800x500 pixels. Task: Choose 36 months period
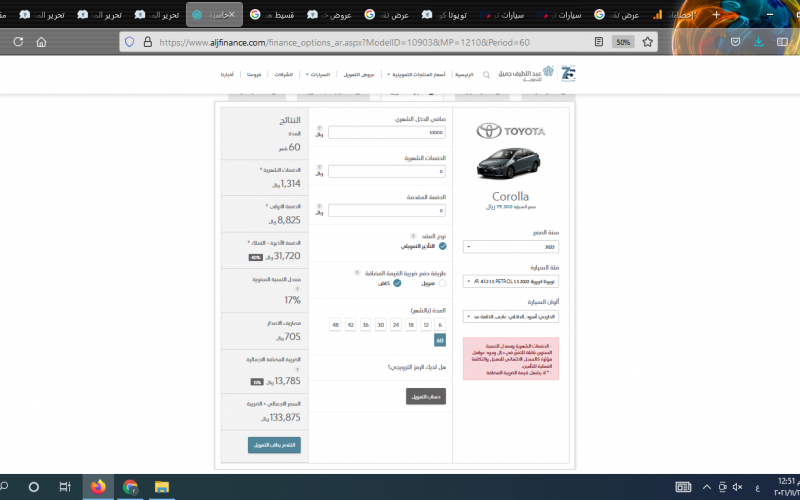point(365,324)
